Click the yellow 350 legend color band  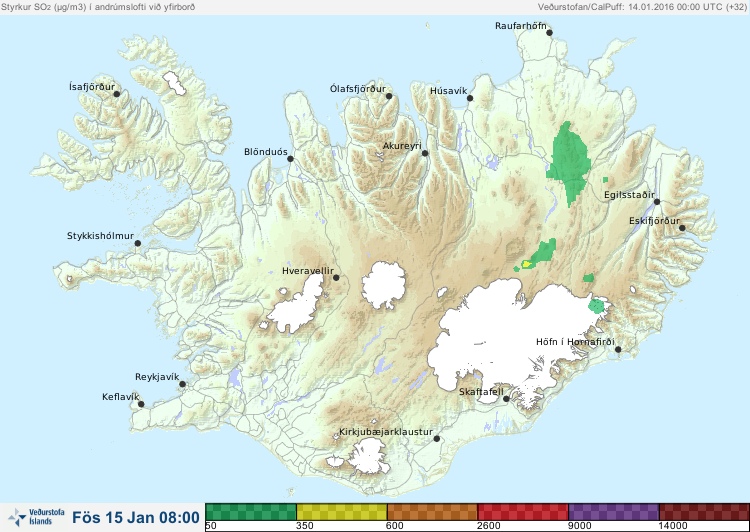342,511
